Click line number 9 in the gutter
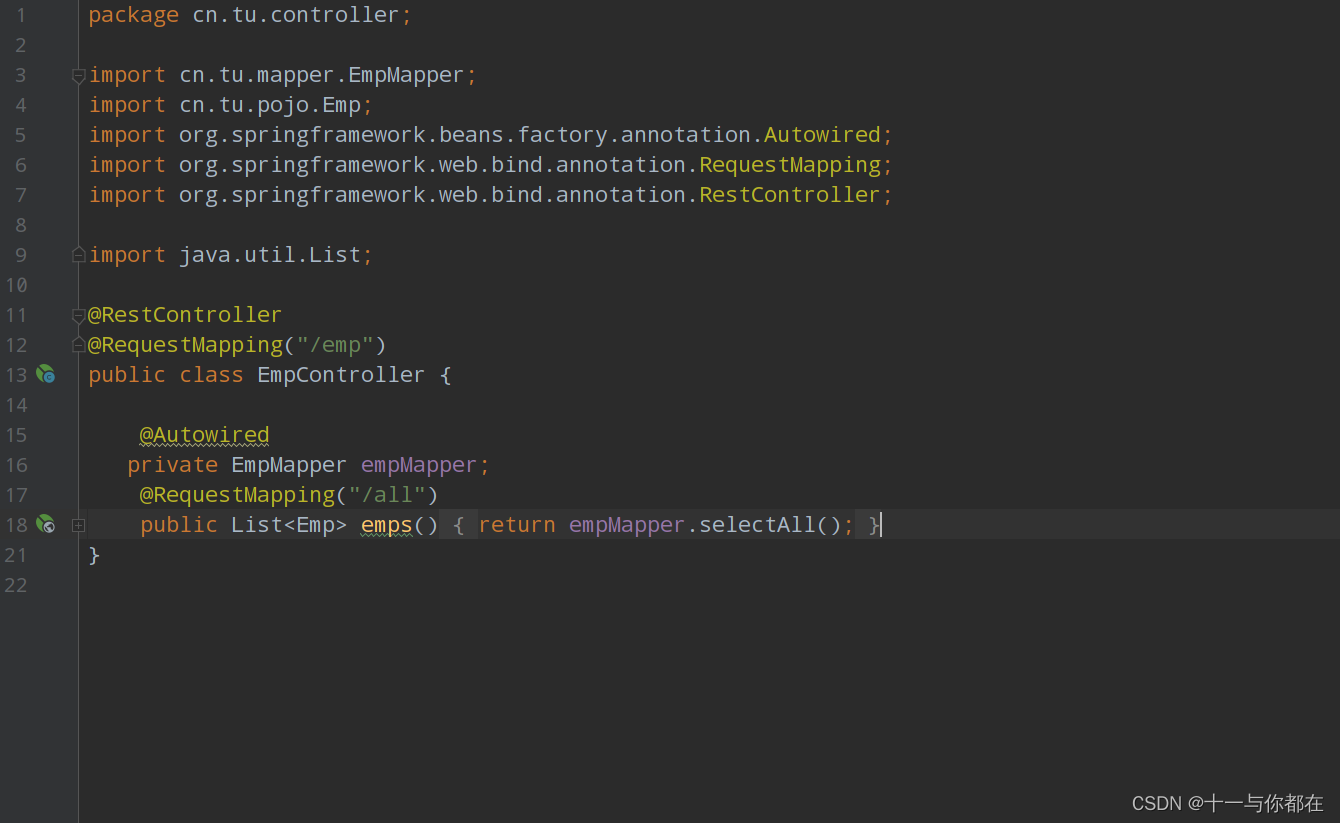 click(x=21, y=255)
